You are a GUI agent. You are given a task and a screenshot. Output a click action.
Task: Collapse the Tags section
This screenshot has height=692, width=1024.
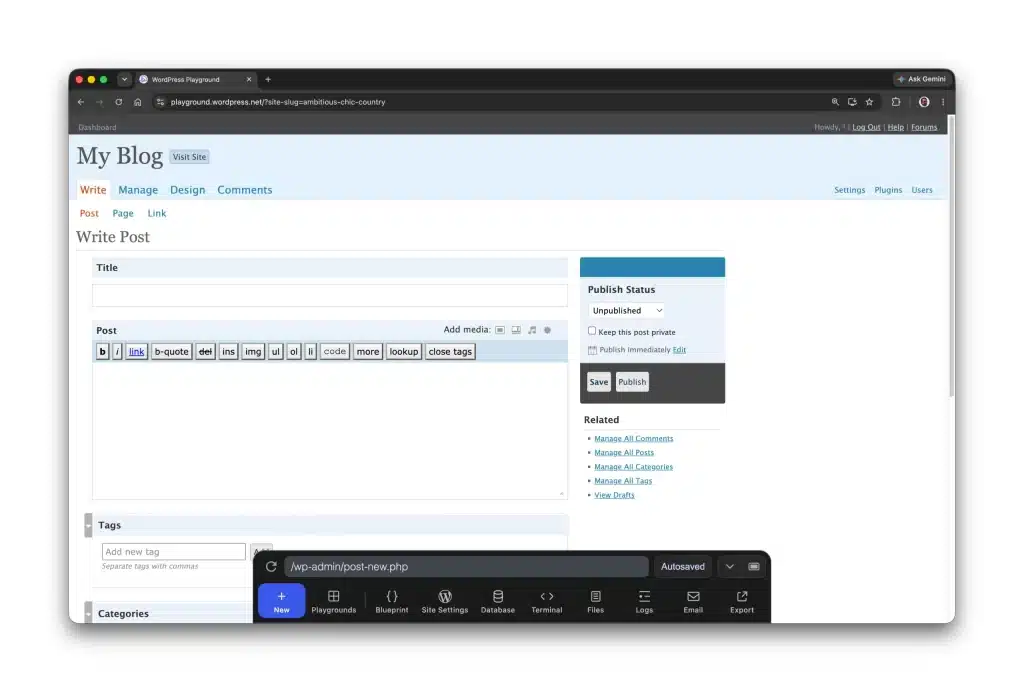pos(88,526)
